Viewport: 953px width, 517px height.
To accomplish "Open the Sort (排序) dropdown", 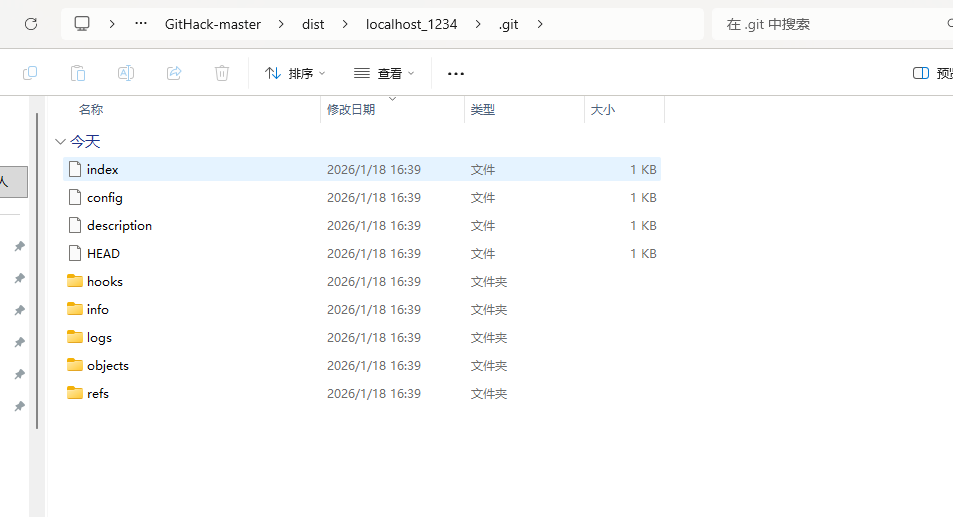I will [296, 73].
